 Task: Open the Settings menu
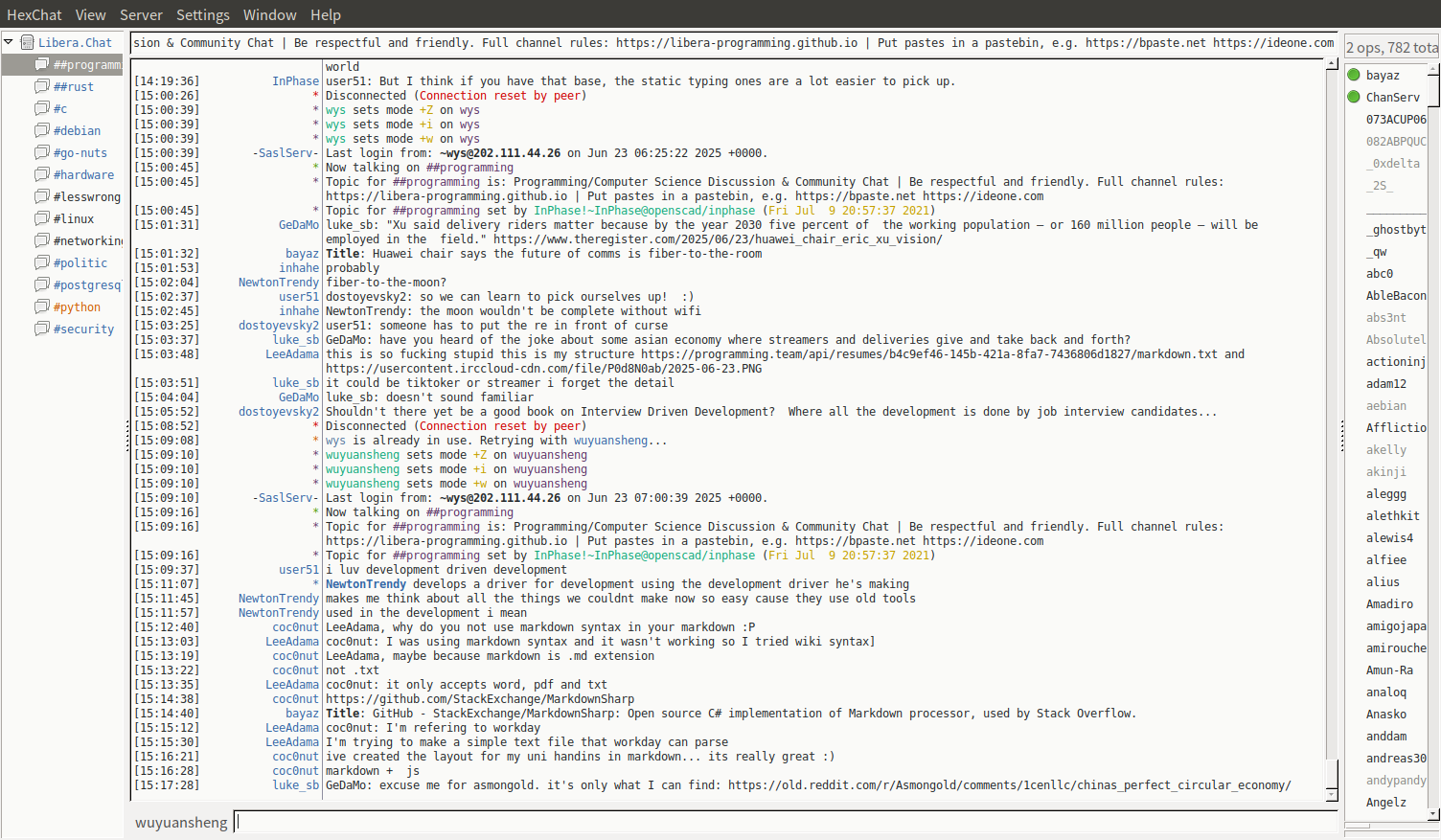point(202,14)
